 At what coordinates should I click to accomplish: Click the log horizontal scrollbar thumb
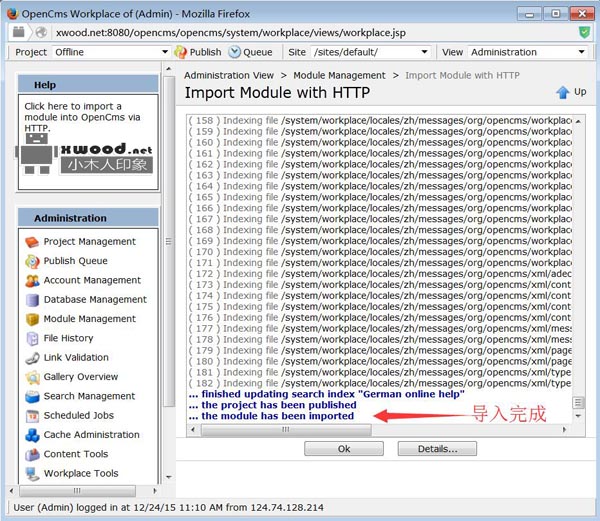[286, 430]
